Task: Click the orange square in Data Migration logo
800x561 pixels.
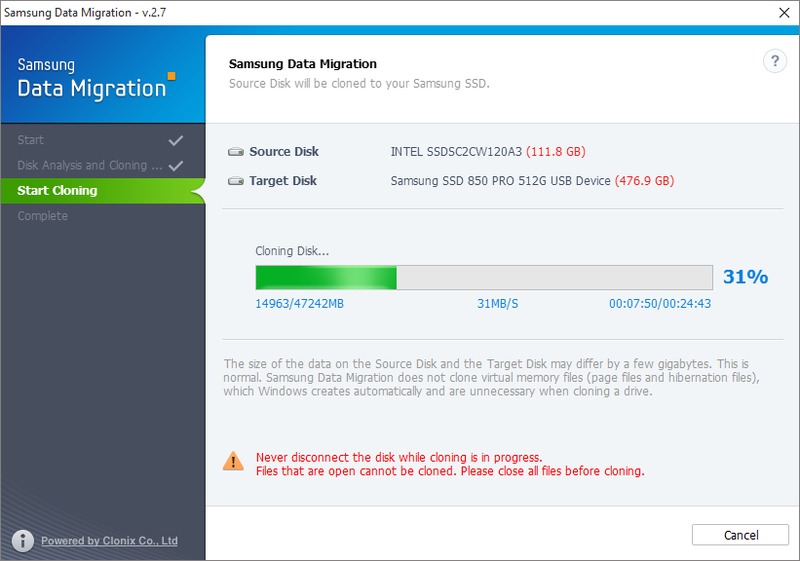Action: (x=171, y=75)
